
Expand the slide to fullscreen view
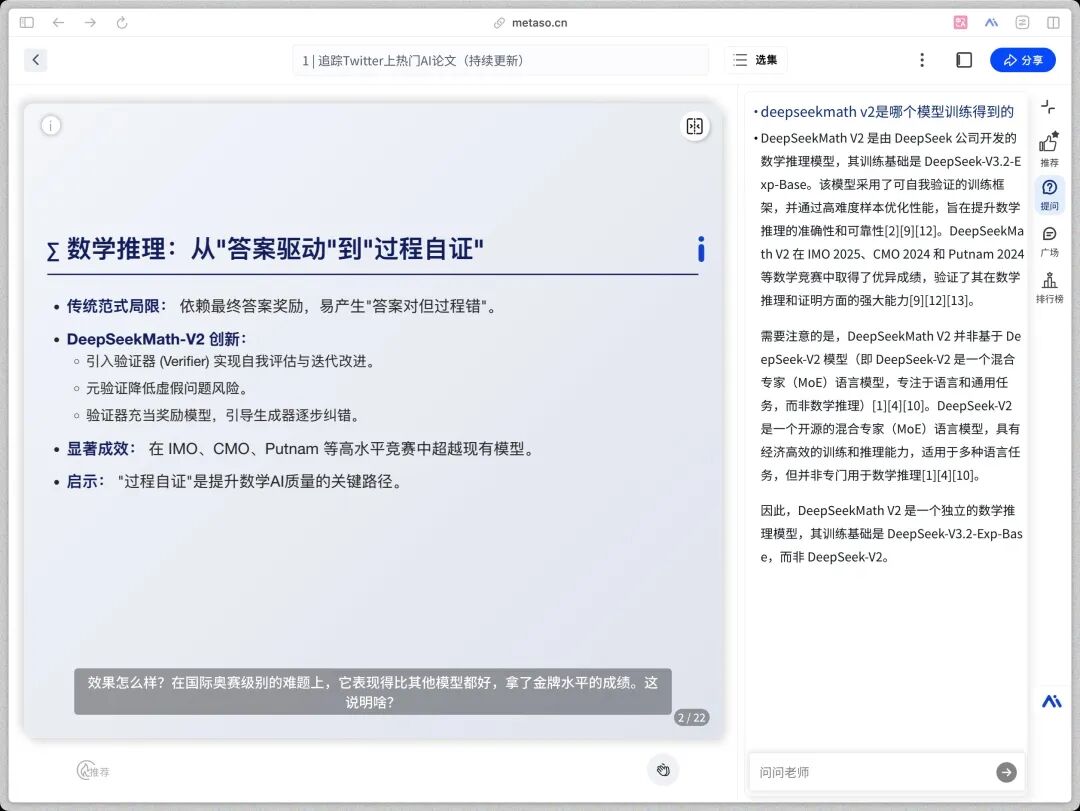pos(694,127)
